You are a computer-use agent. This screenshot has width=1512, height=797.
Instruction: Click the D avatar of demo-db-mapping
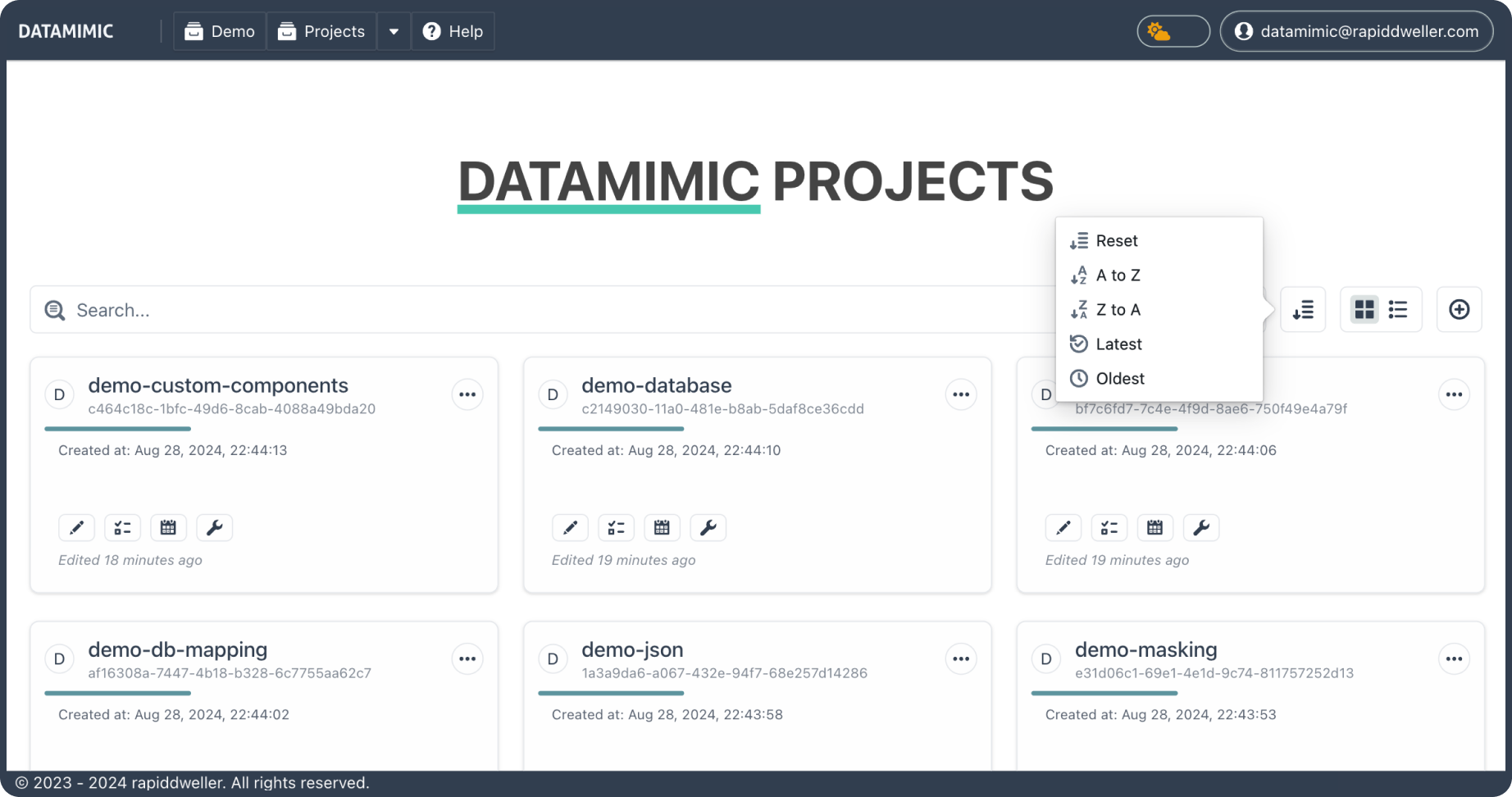pyautogui.click(x=59, y=658)
